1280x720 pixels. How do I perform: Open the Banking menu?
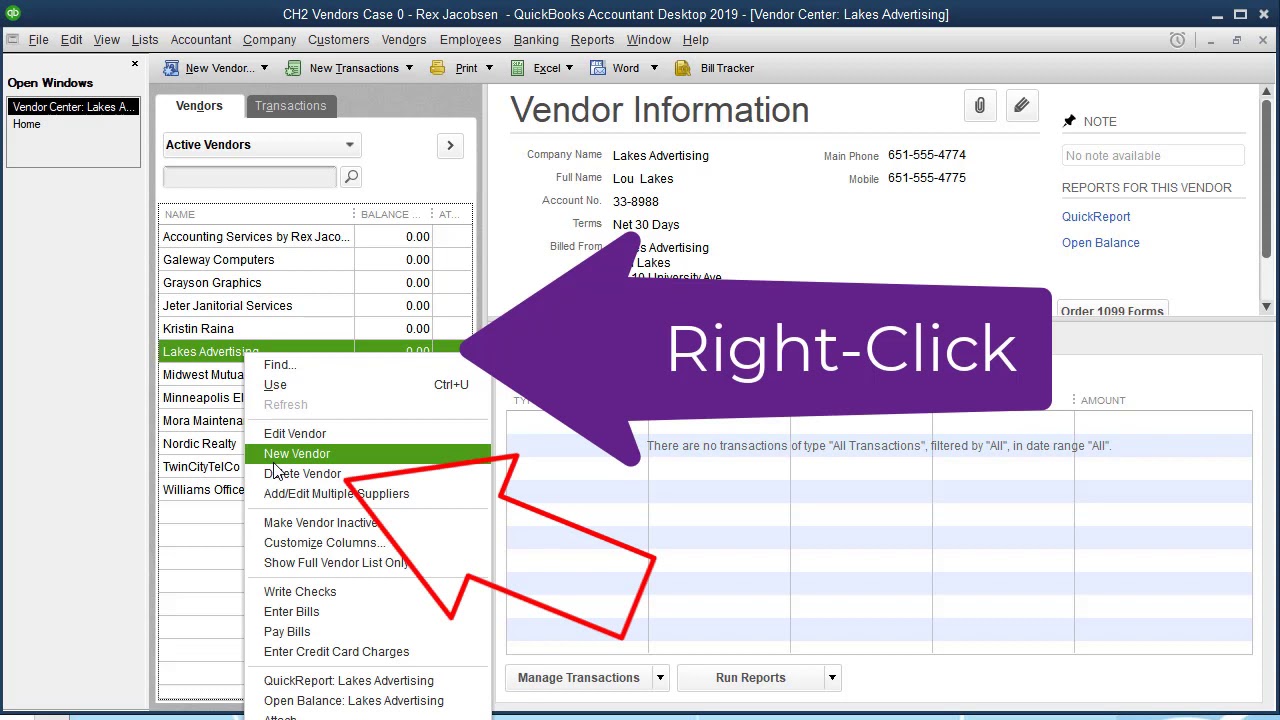pyautogui.click(x=536, y=40)
